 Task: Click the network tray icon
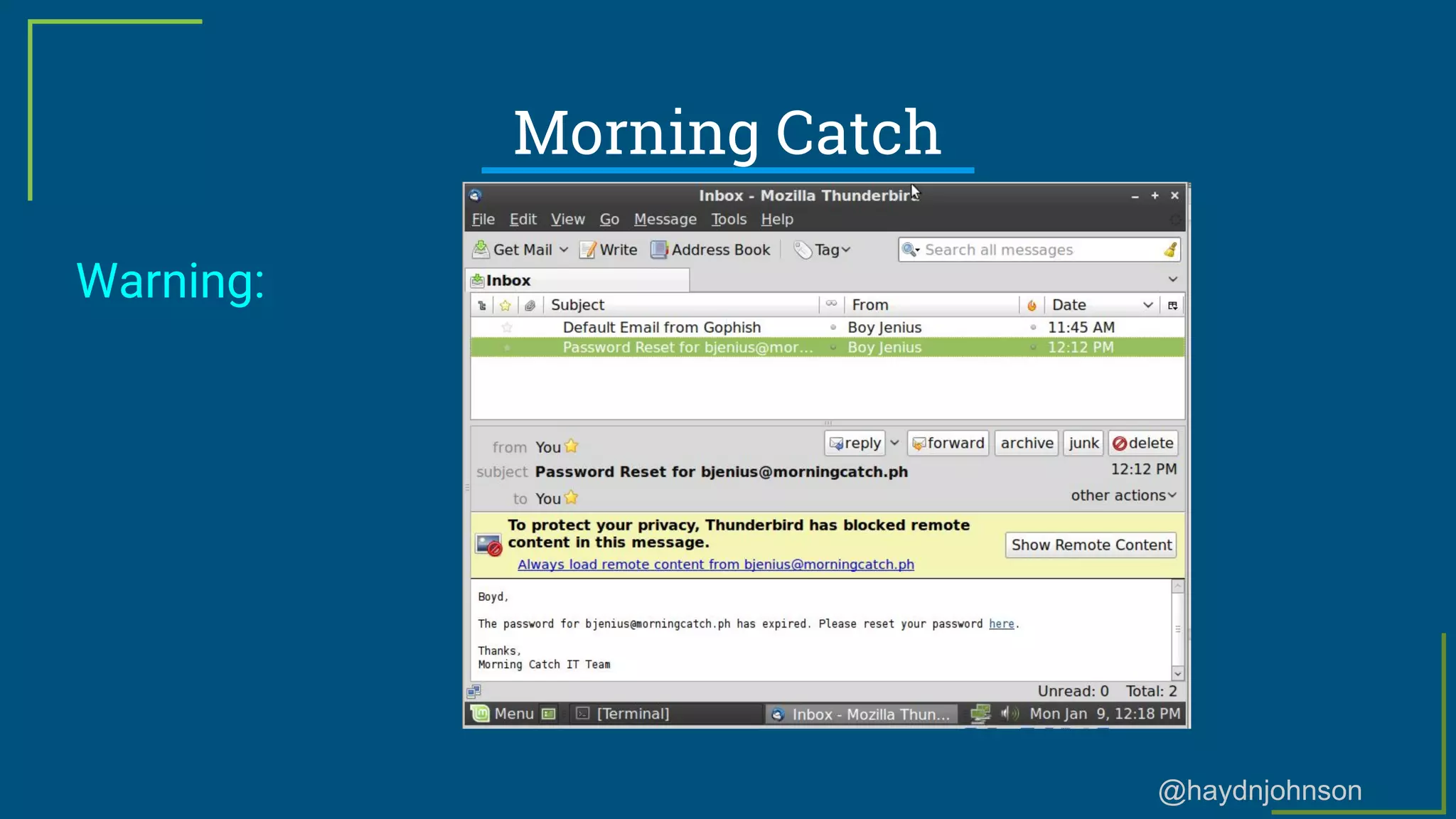pyautogui.click(x=980, y=713)
